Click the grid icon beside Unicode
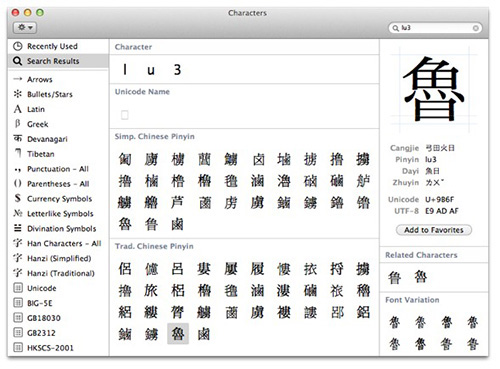 pos(18,288)
